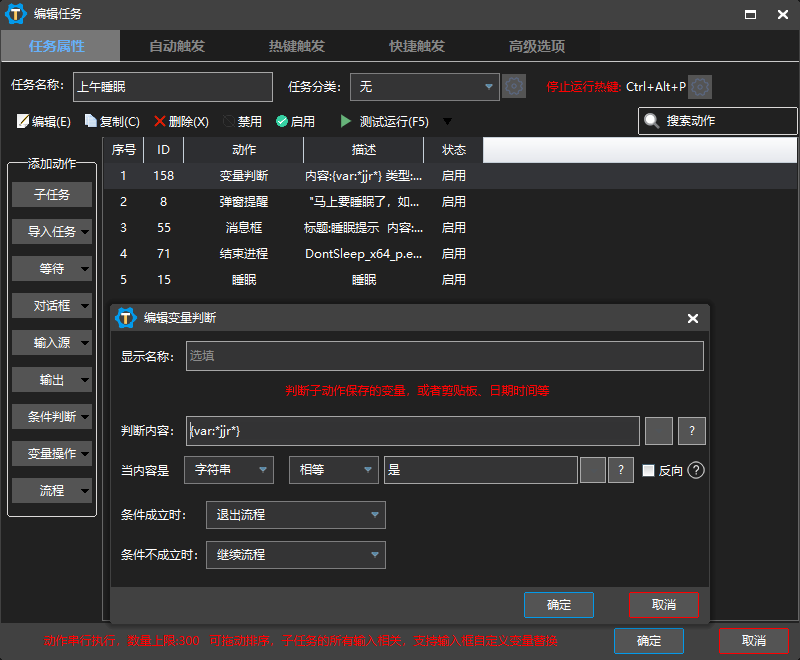Select the 启用 radio option
800x660 pixels.
(x=282, y=121)
